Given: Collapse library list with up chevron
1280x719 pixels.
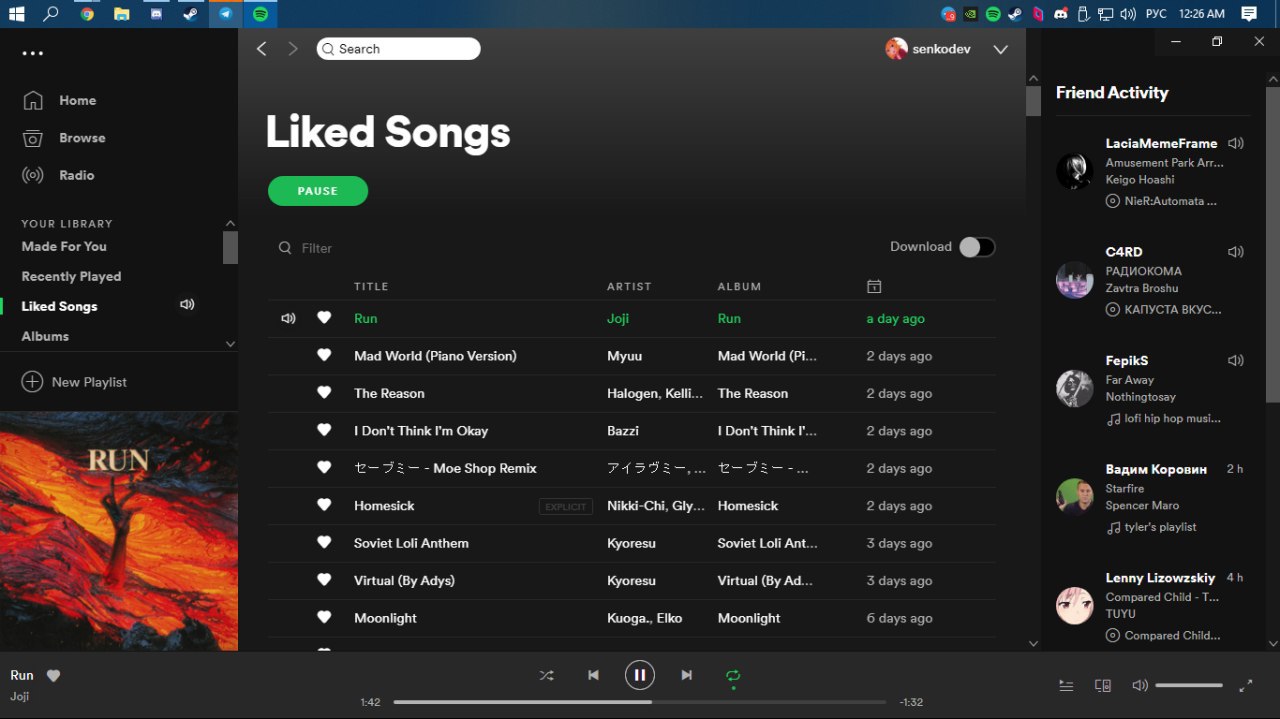Looking at the screenshot, I should 230,223.
